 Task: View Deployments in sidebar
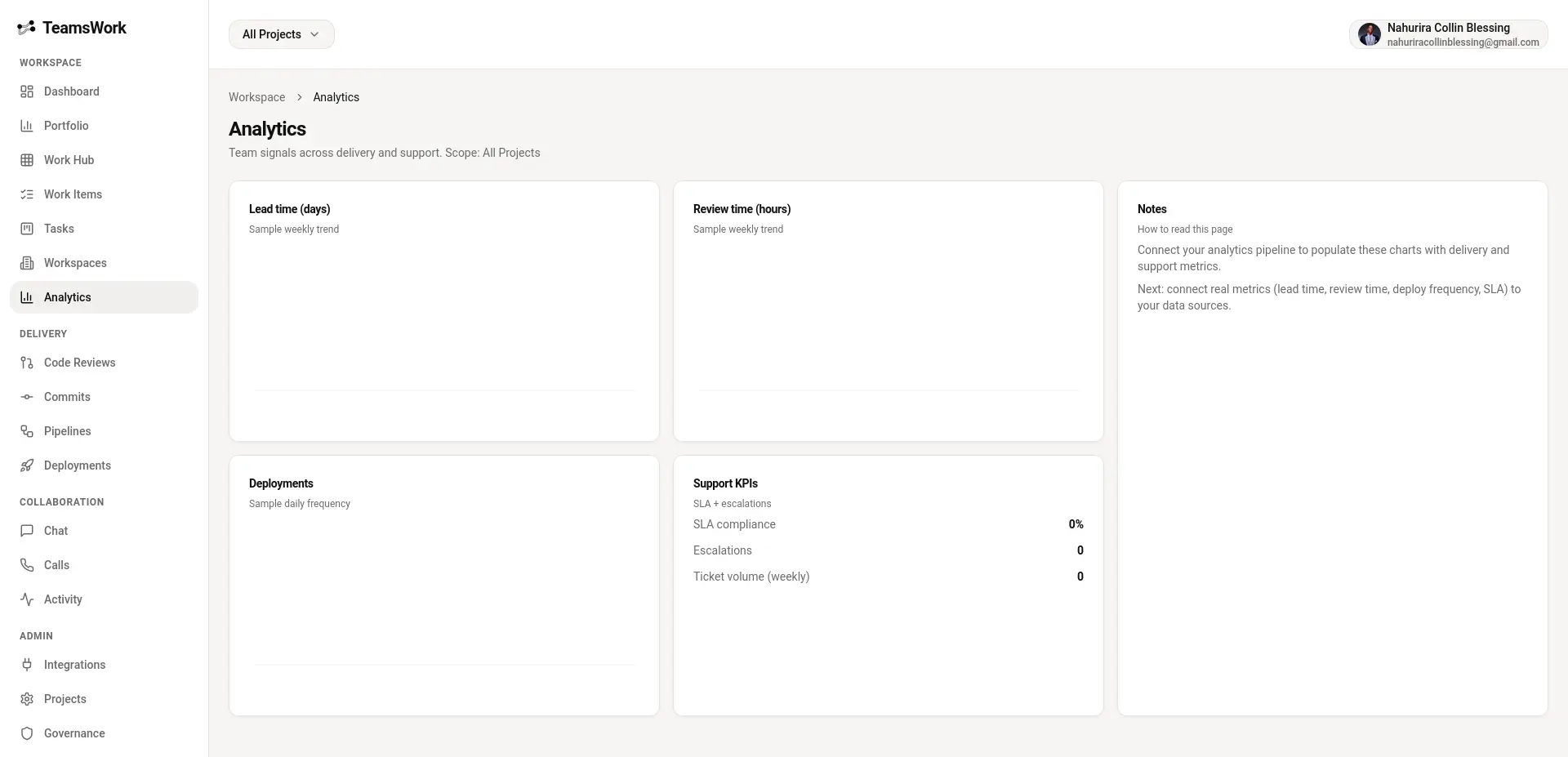pos(104,465)
